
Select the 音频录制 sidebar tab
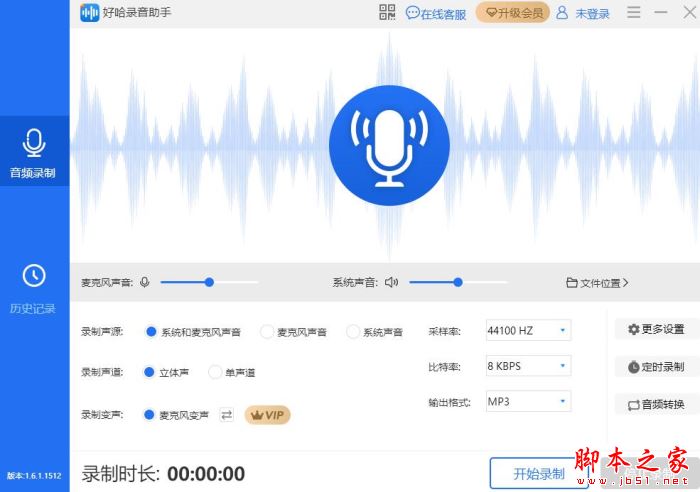coord(34,151)
